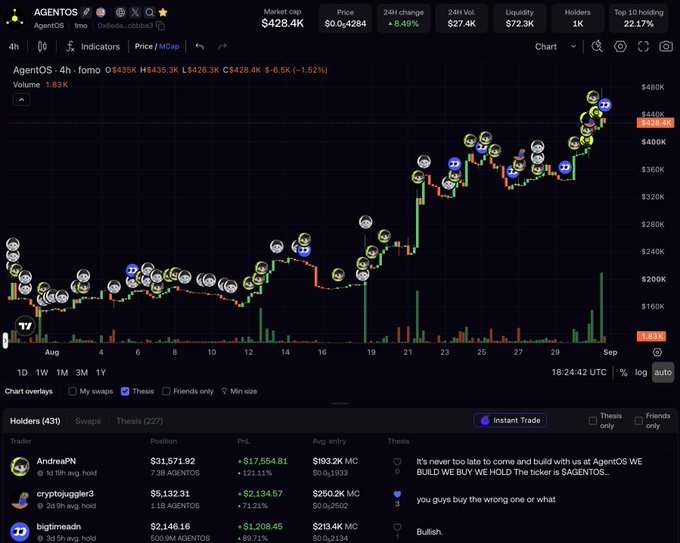The width and height of the screenshot is (680, 543).
Task: Open the 4h interval dropdown
Action: pyautogui.click(x=14, y=46)
